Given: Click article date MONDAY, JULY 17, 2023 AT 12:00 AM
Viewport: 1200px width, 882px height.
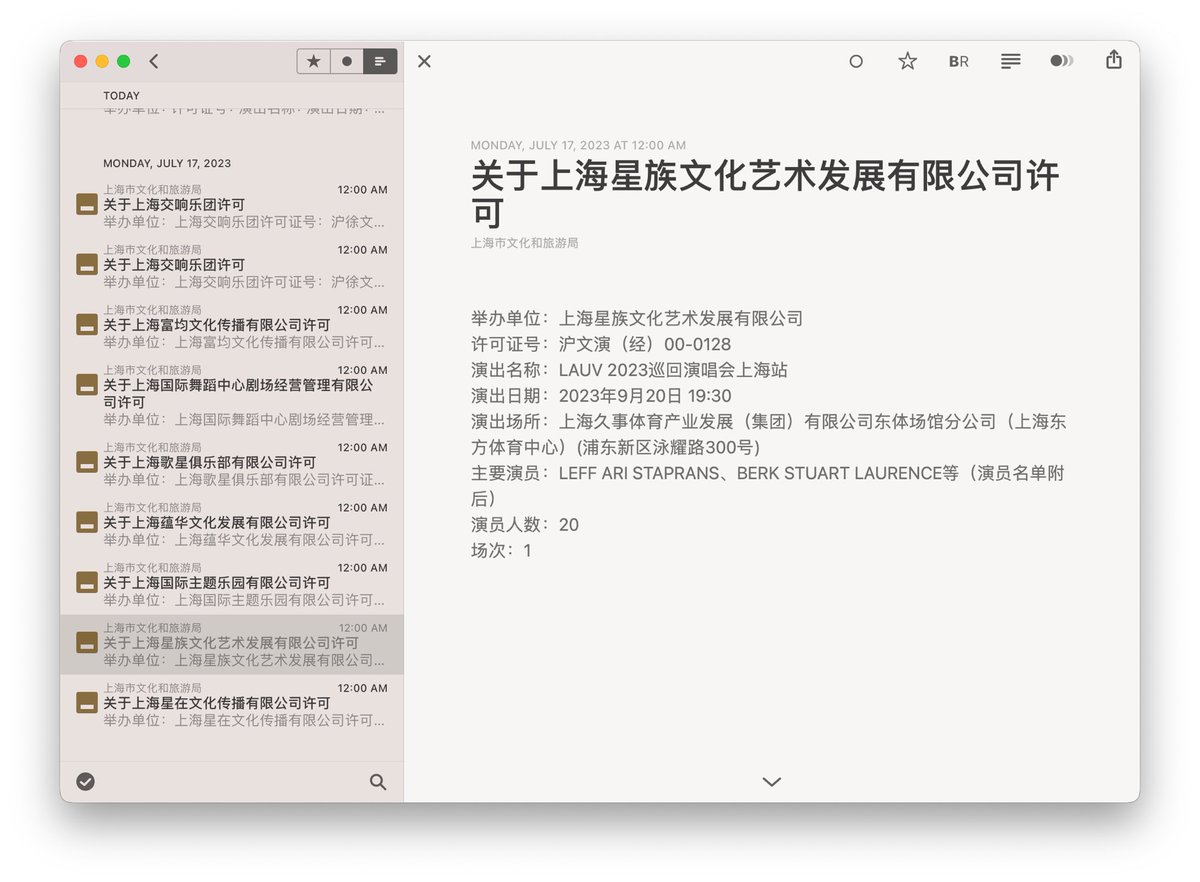Looking at the screenshot, I should click(578, 145).
